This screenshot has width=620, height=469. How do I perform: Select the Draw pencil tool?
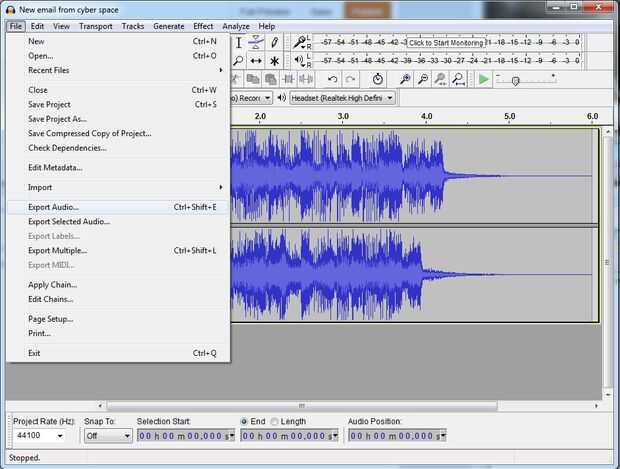click(x=275, y=43)
